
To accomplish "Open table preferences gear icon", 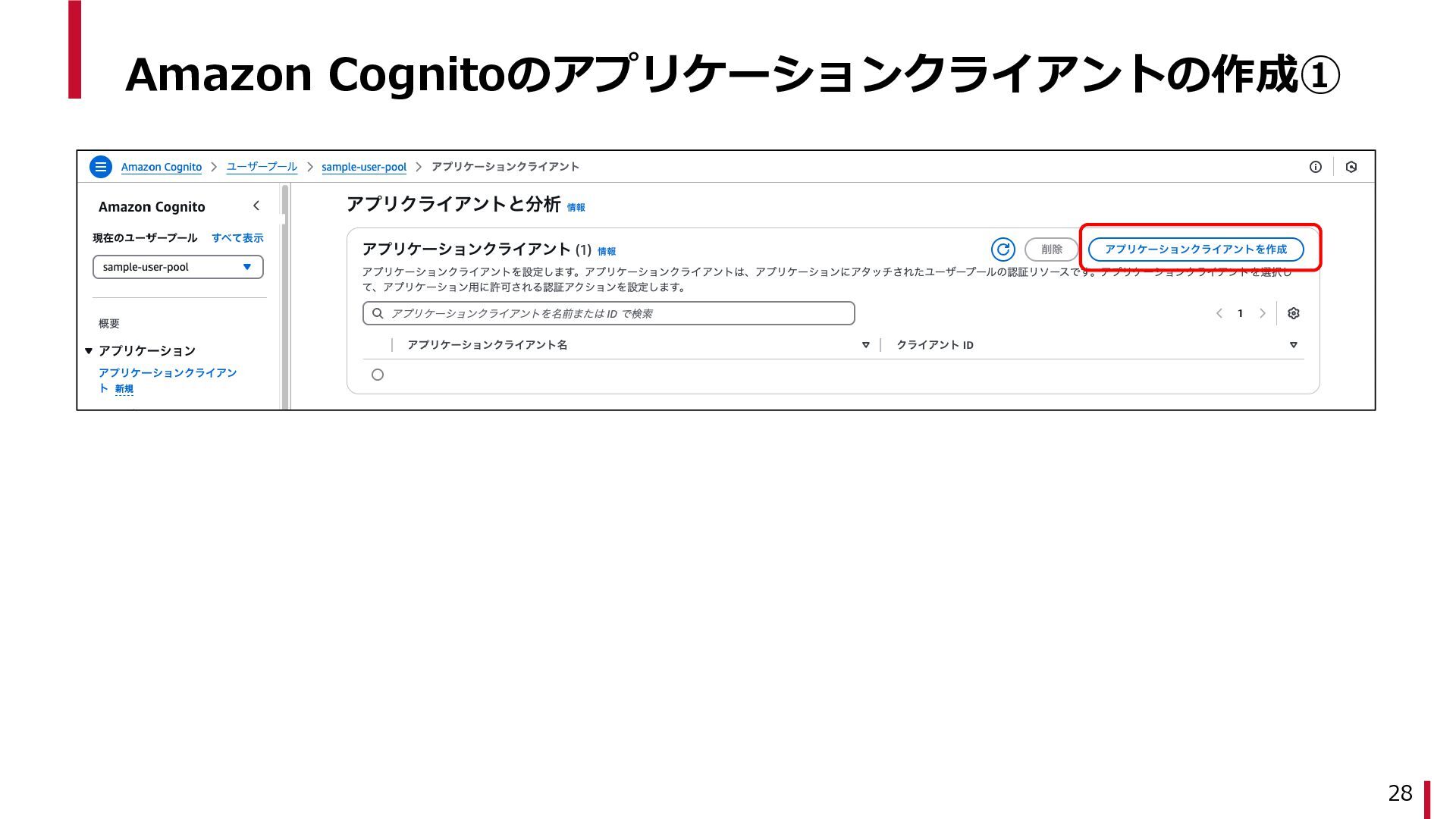I will click(1294, 313).
